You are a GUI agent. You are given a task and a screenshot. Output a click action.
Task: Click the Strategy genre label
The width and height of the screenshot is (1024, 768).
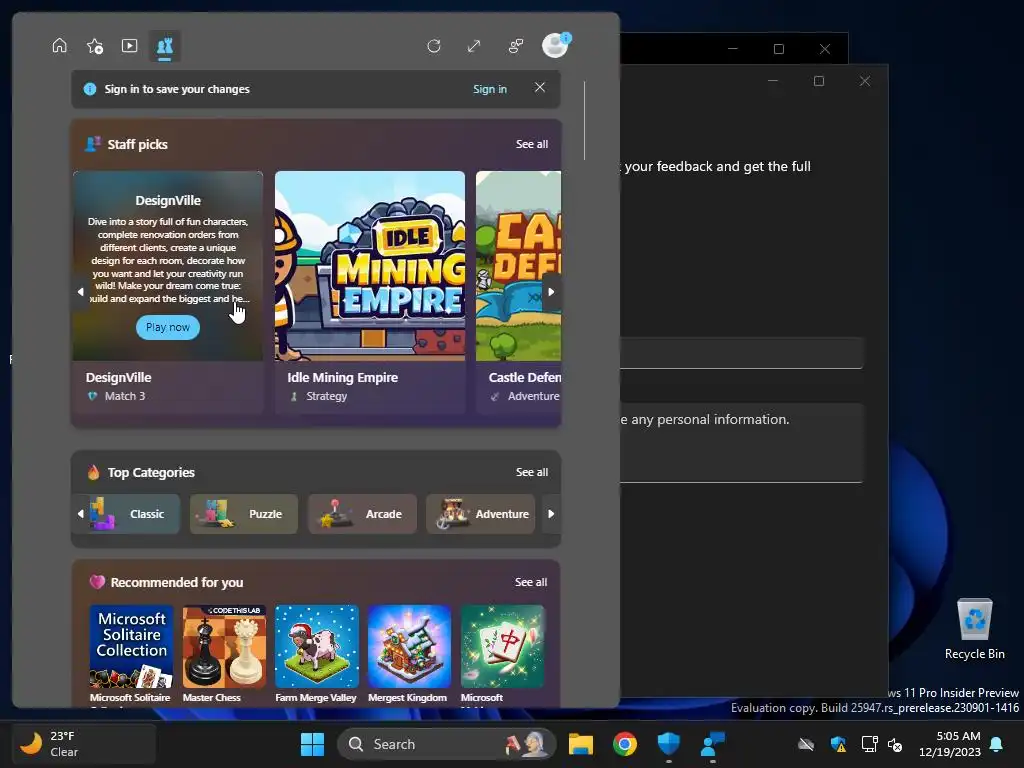coord(327,396)
